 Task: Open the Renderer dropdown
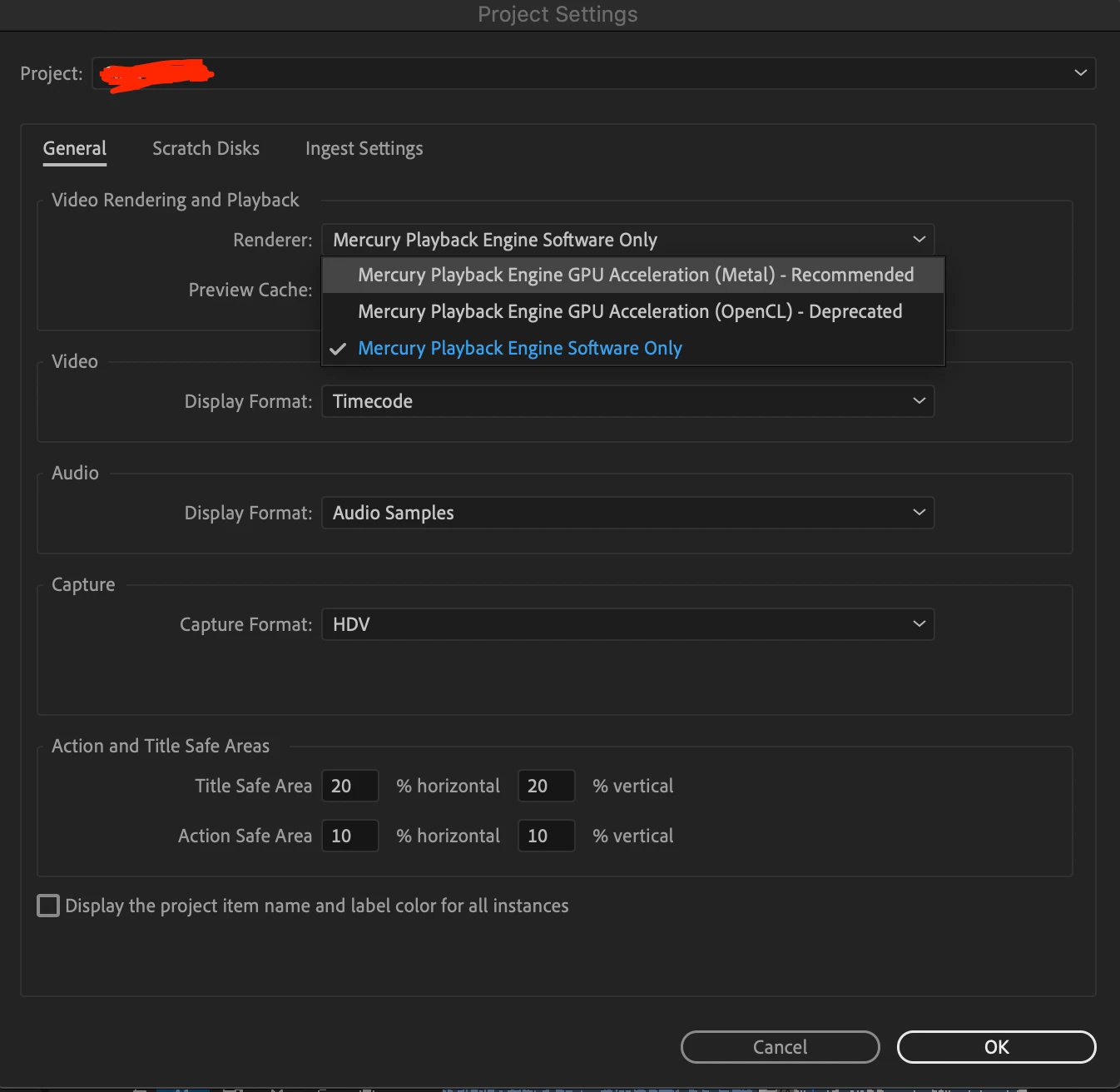tap(628, 240)
